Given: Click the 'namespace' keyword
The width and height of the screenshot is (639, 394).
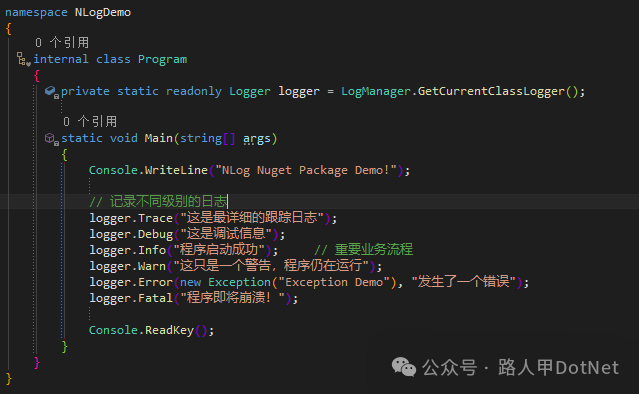Looking at the screenshot, I should [36, 12].
